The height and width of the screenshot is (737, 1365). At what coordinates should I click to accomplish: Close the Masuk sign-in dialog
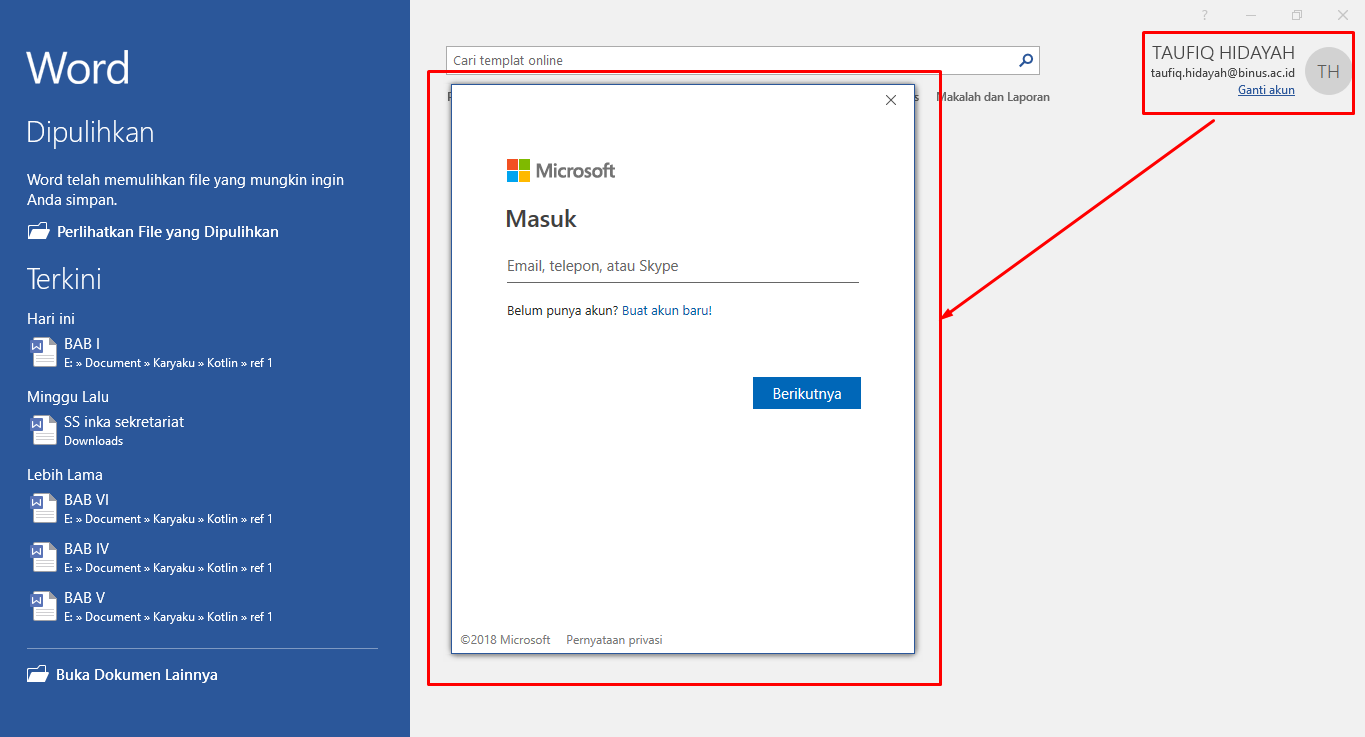[891, 100]
